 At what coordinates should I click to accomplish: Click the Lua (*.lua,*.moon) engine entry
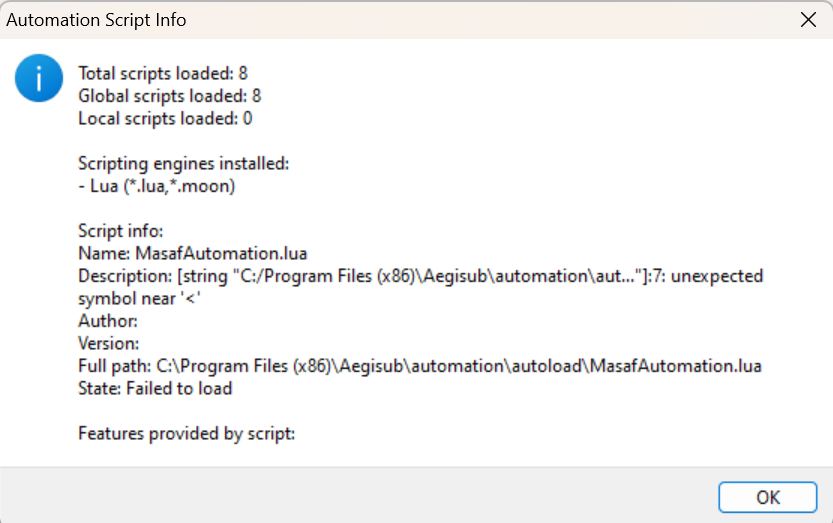pyautogui.click(x=156, y=187)
